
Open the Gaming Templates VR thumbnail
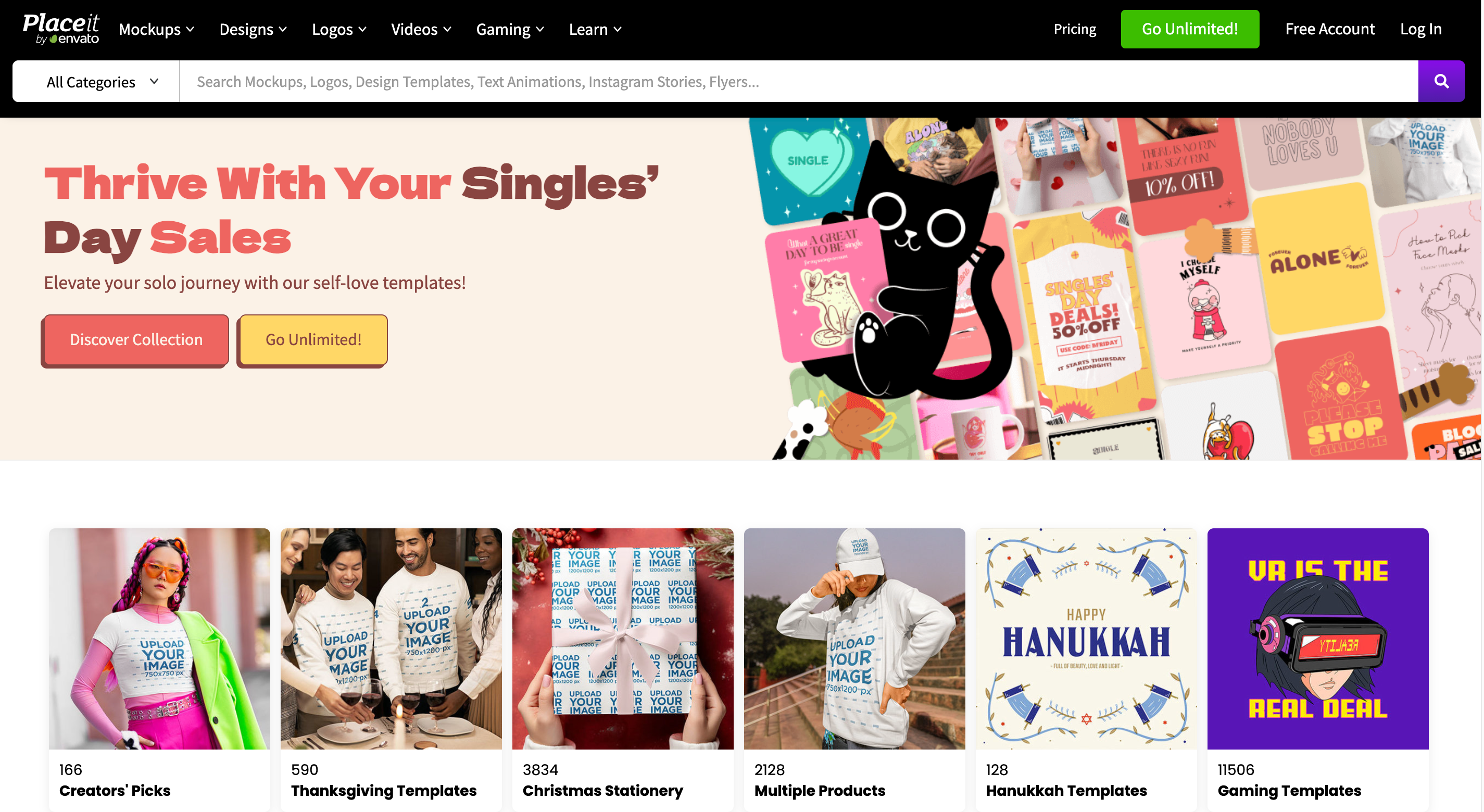click(x=1317, y=639)
